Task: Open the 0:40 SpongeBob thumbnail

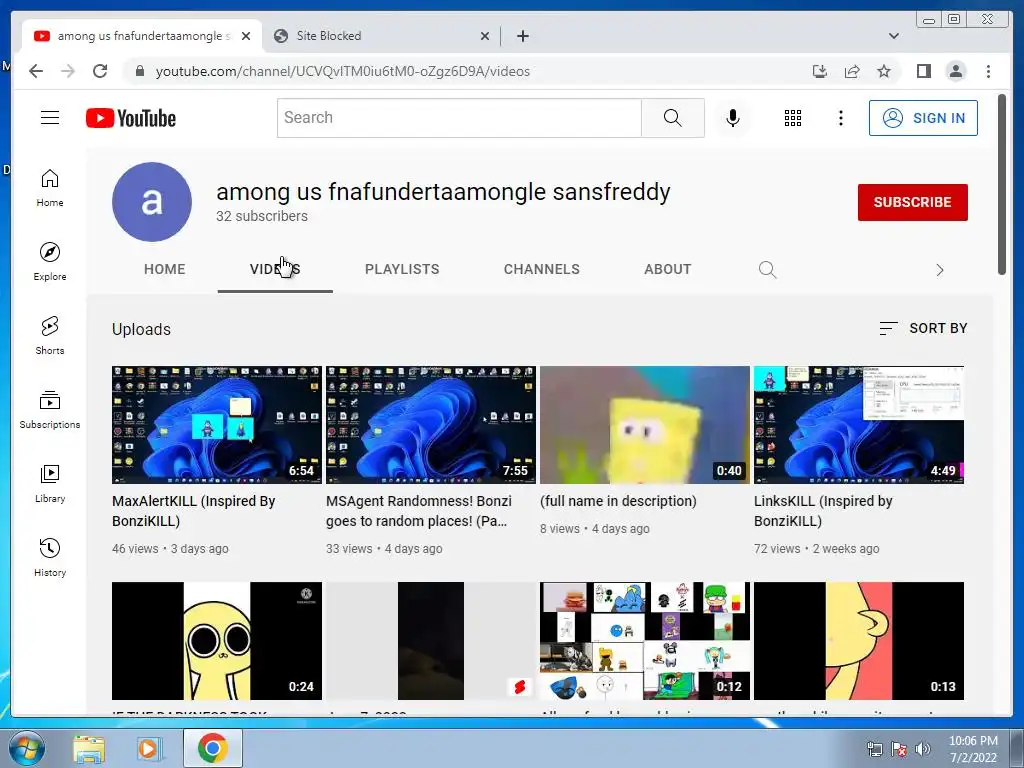Action: coord(645,424)
